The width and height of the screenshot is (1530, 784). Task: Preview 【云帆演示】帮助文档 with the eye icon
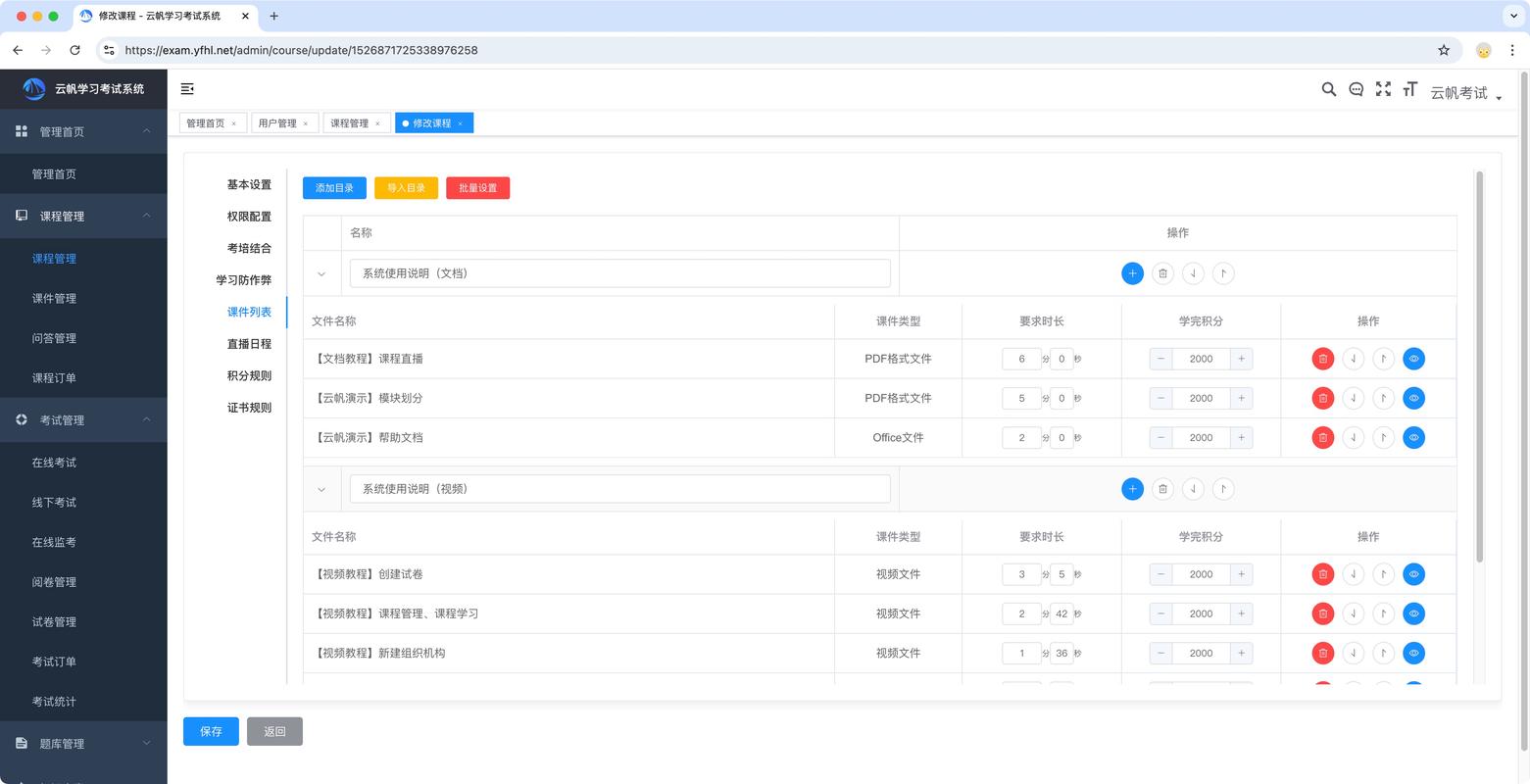pos(1413,438)
